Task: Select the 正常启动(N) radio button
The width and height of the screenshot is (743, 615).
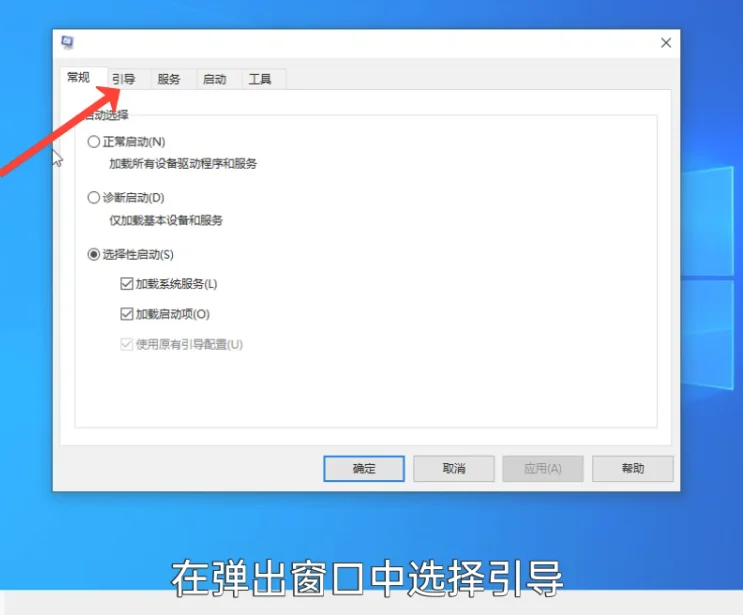Action: pos(94,142)
